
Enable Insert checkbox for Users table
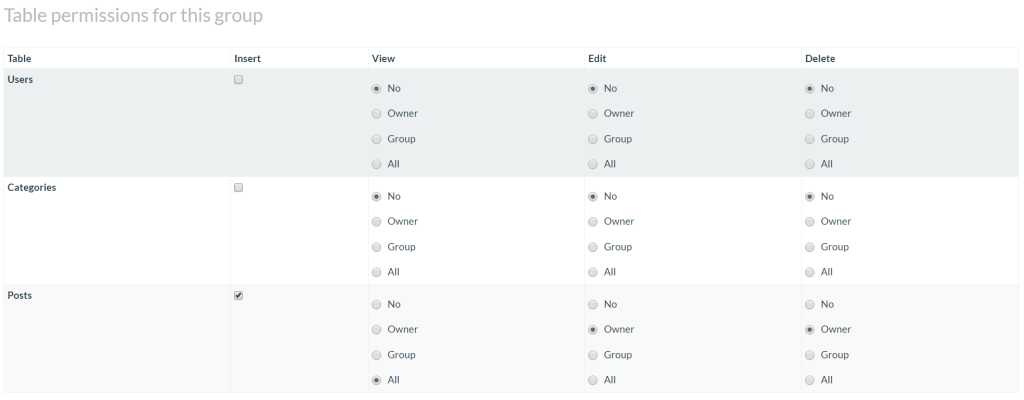[x=238, y=80]
